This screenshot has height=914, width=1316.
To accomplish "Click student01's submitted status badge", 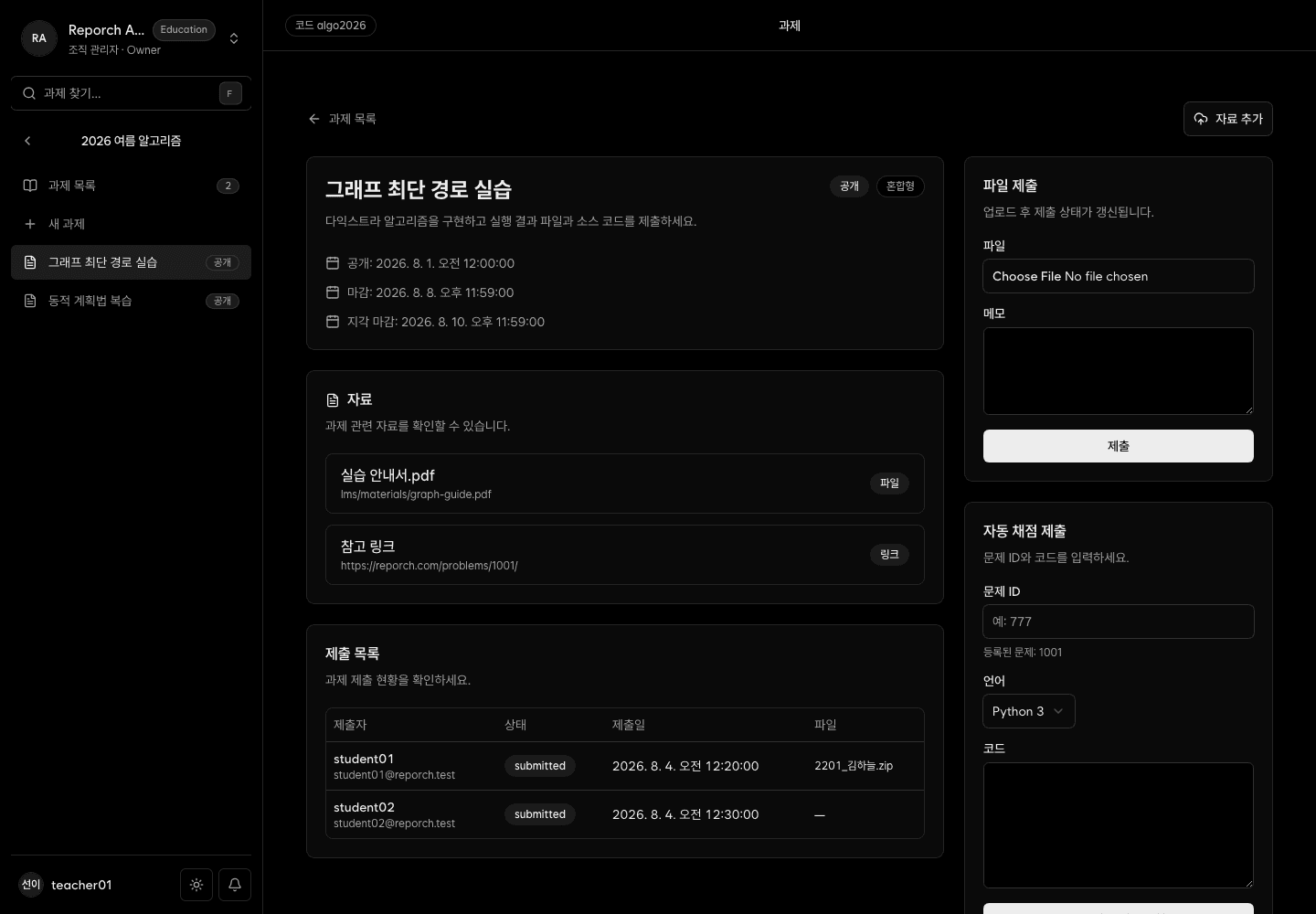I will pos(540,766).
